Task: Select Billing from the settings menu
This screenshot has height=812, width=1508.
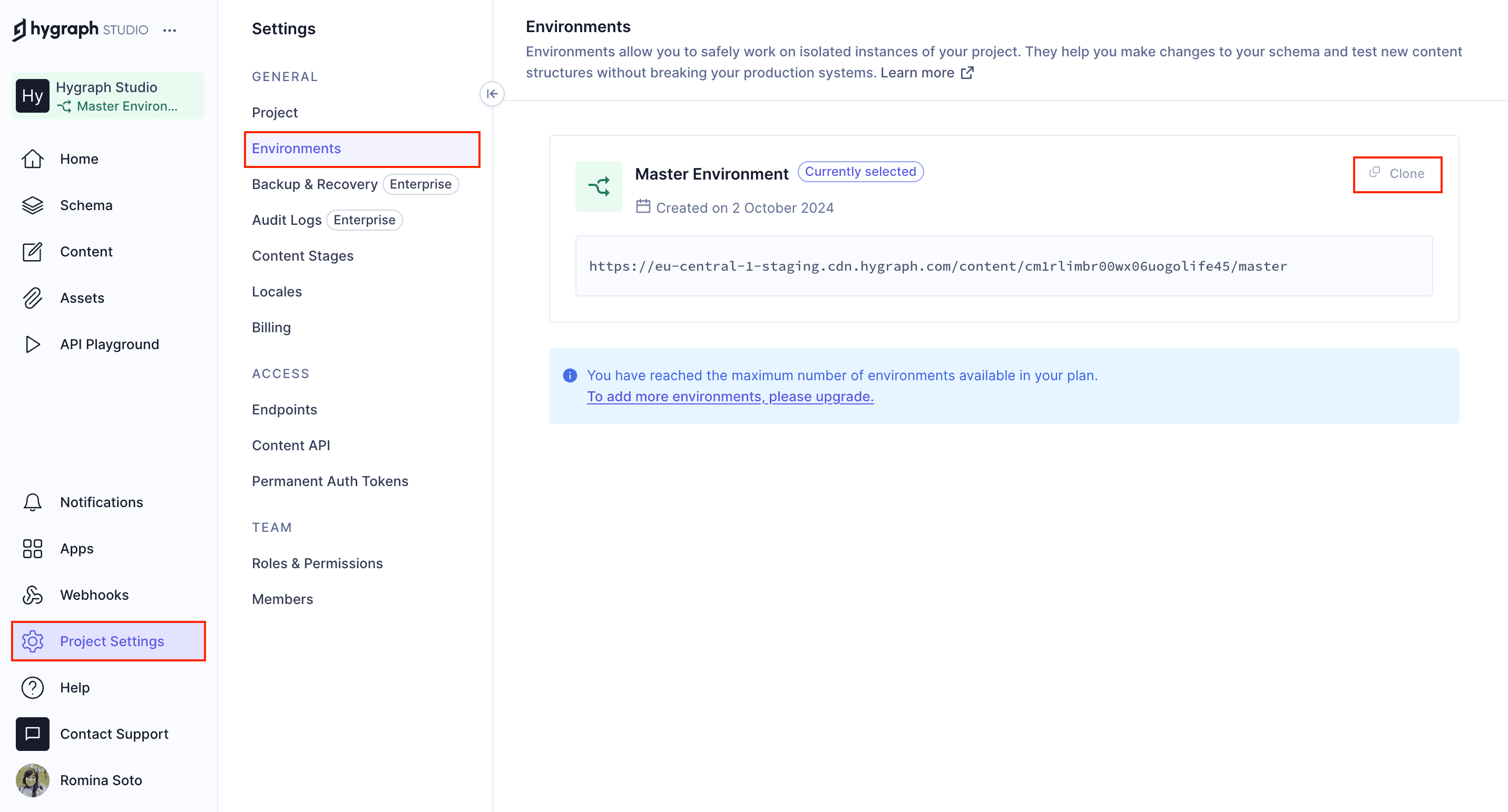Action: click(x=271, y=327)
